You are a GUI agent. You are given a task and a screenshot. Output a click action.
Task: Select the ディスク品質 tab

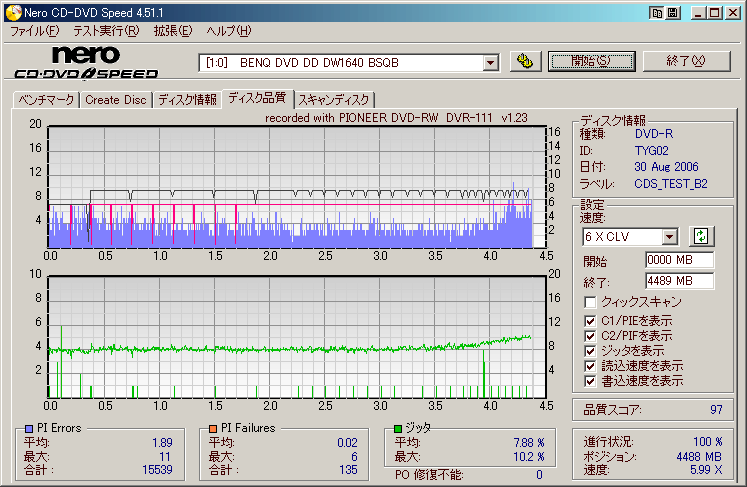257,98
